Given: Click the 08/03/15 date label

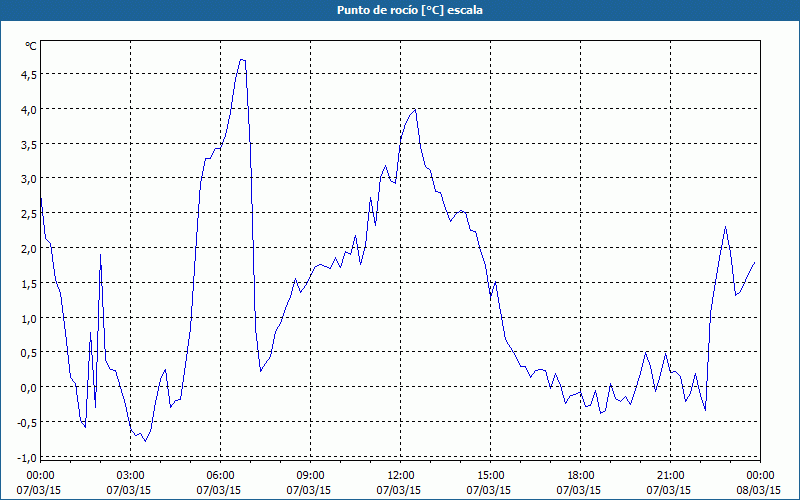Looking at the screenshot, I should [758, 490].
